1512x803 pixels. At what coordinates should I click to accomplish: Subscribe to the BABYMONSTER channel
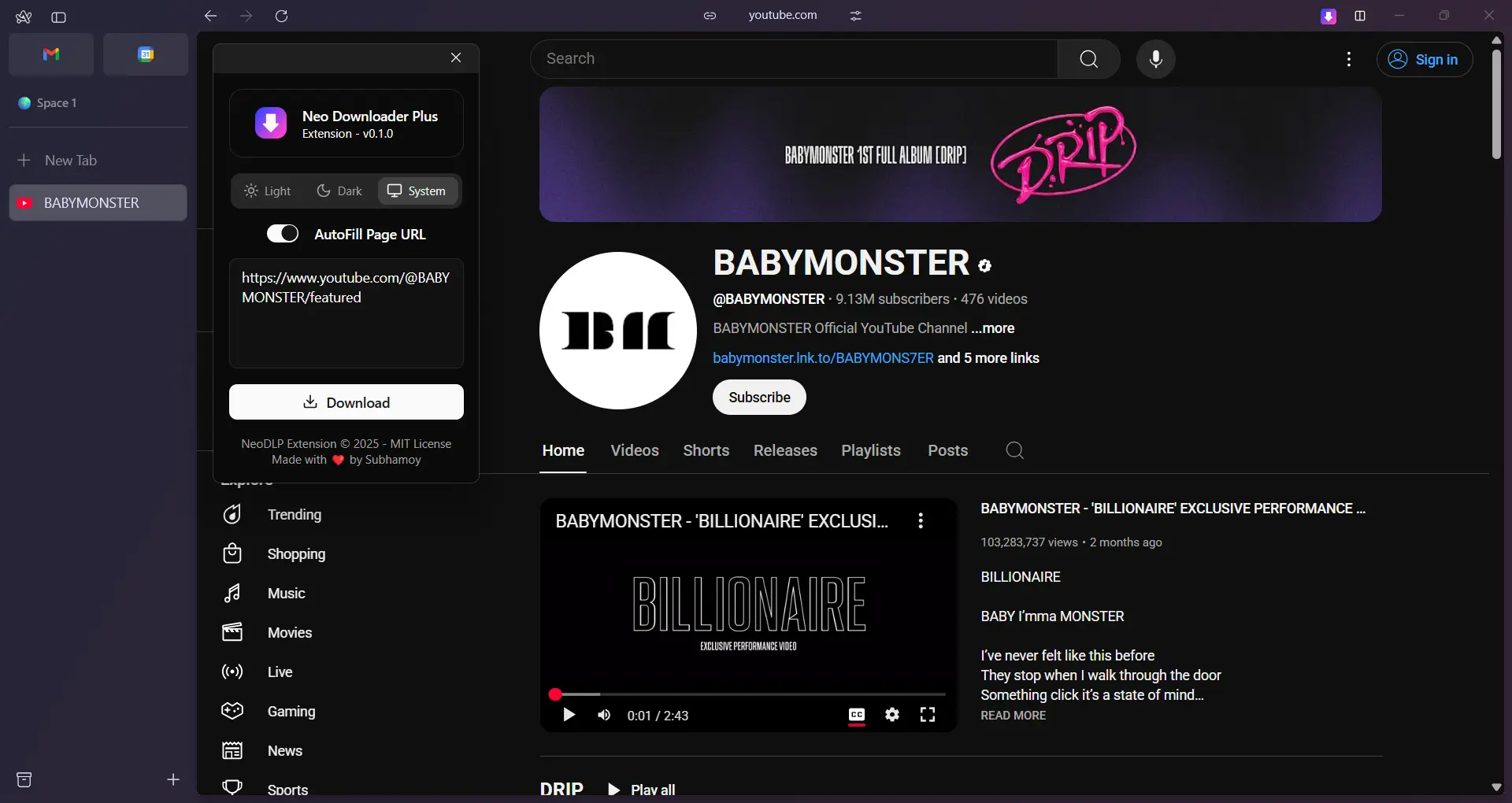point(759,398)
